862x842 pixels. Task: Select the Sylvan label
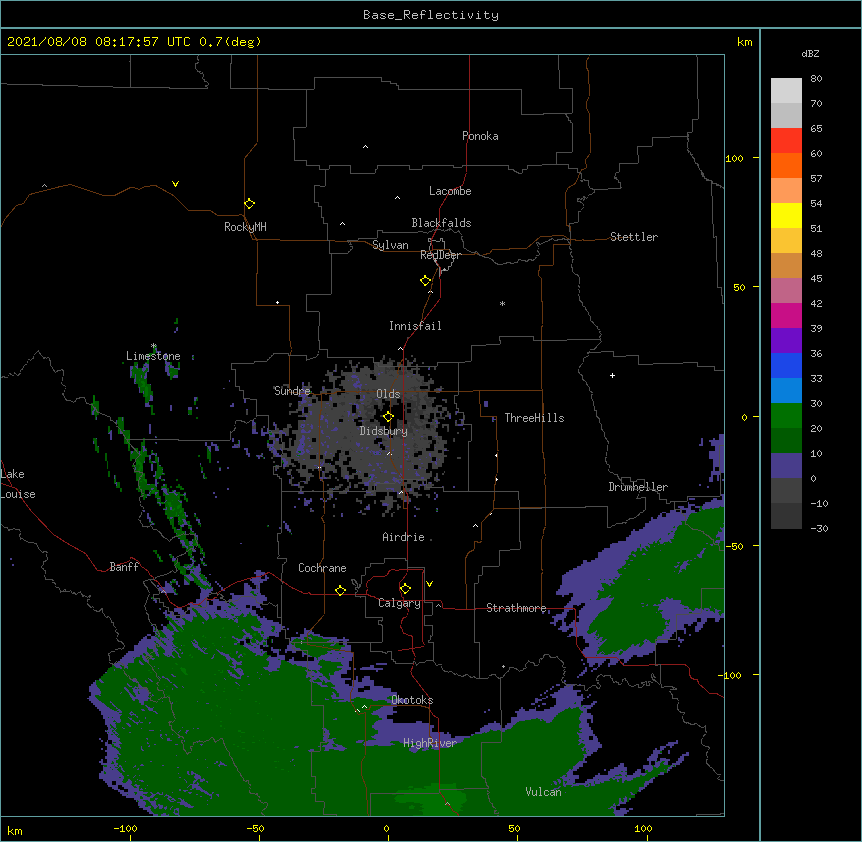click(x=390, y=245)
